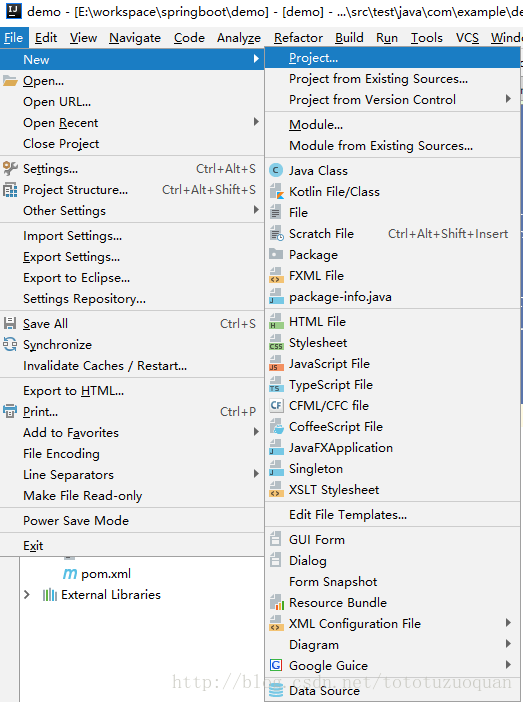Image resolution: width=523 pixels, height=702 pixels.
Task: Open the Refactor menu
Action: [x=298, y=38]
